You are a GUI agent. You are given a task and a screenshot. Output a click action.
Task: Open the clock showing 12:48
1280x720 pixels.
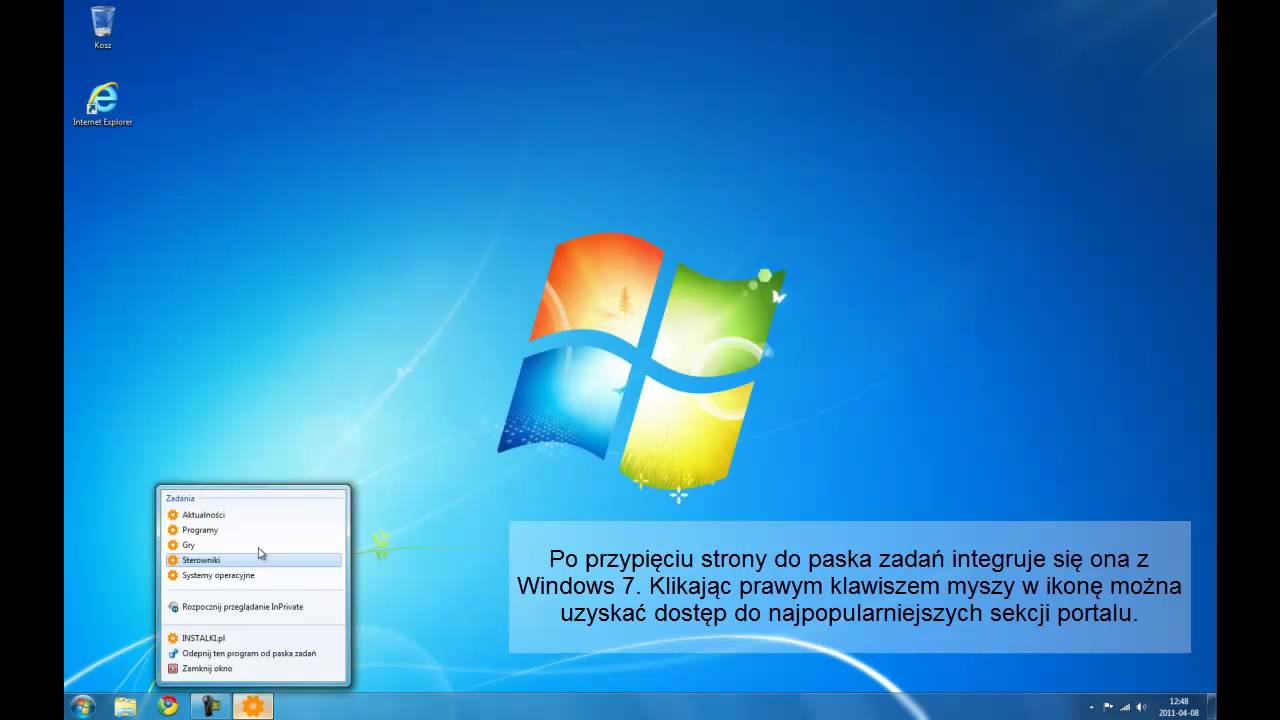pos(1179,707)
